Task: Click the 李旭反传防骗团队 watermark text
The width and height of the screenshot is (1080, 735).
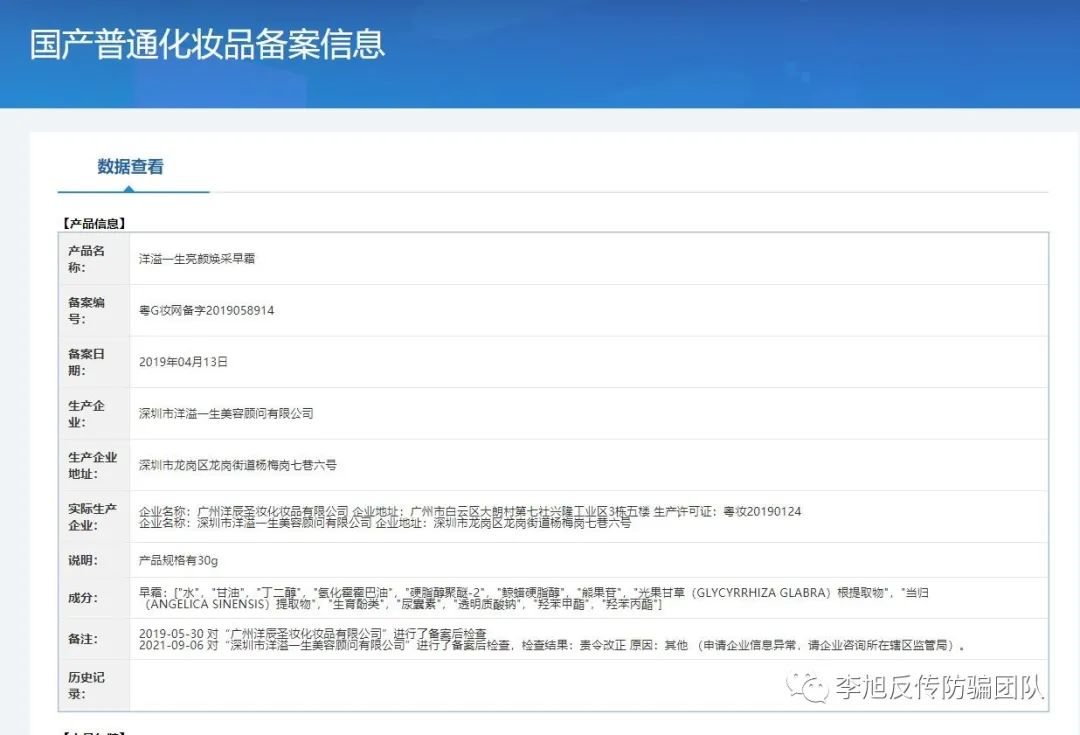Action: 940,687
